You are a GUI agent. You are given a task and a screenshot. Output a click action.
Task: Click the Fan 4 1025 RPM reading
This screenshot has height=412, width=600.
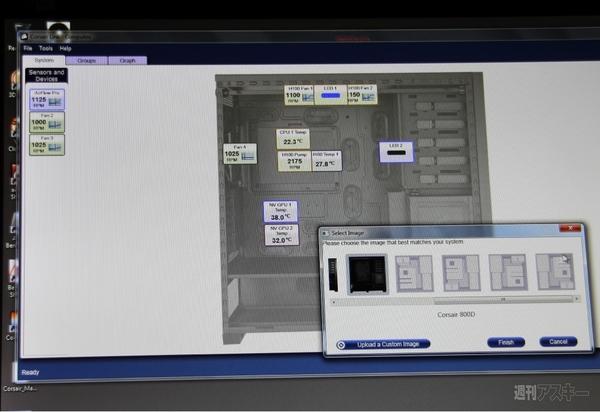pyautogui.click(x=232, y=154)
